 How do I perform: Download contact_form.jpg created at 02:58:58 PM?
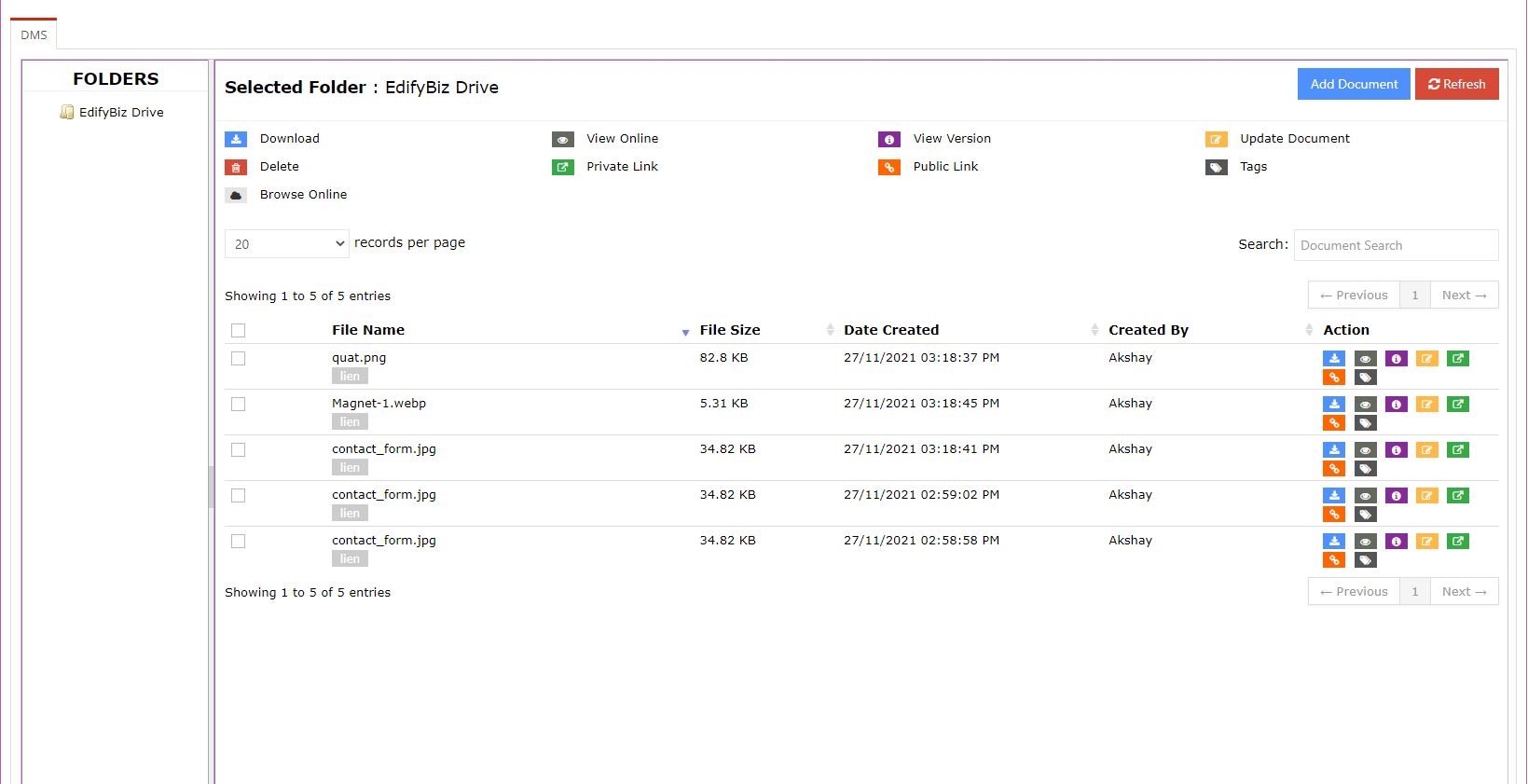pyautogui.click(x=1334, y=541)
